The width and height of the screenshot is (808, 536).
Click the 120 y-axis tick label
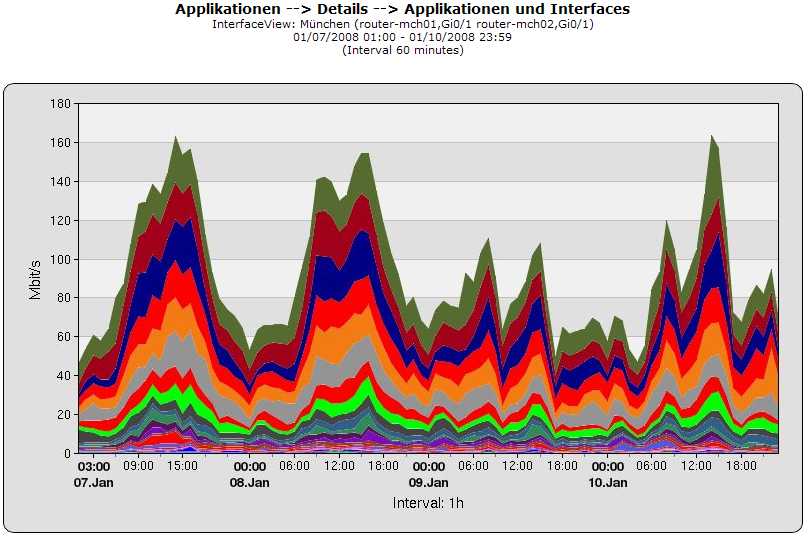pyautogui.click(x=59, y=220)
